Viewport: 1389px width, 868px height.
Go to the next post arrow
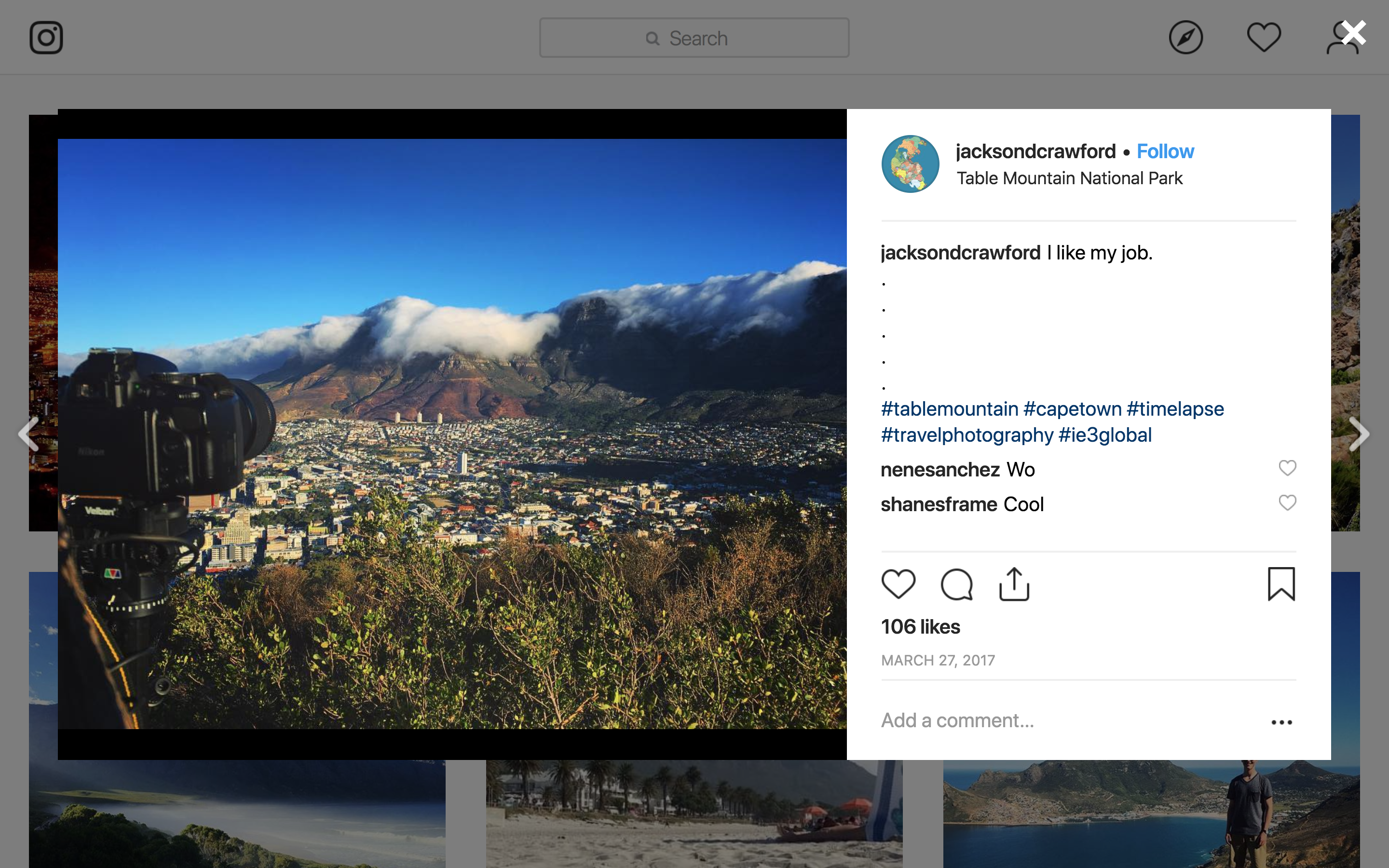click(x=1359, y=434)
